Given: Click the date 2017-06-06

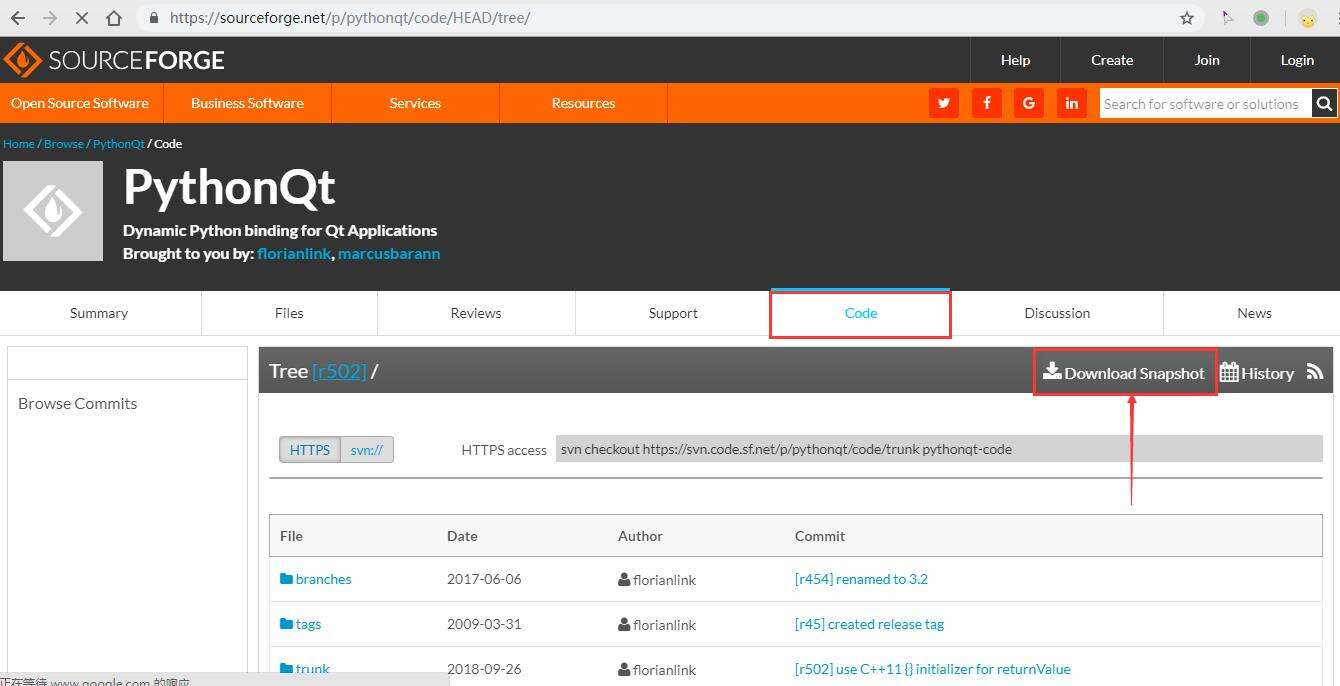Looking at the screenshot, I should [x=484, y=579].
